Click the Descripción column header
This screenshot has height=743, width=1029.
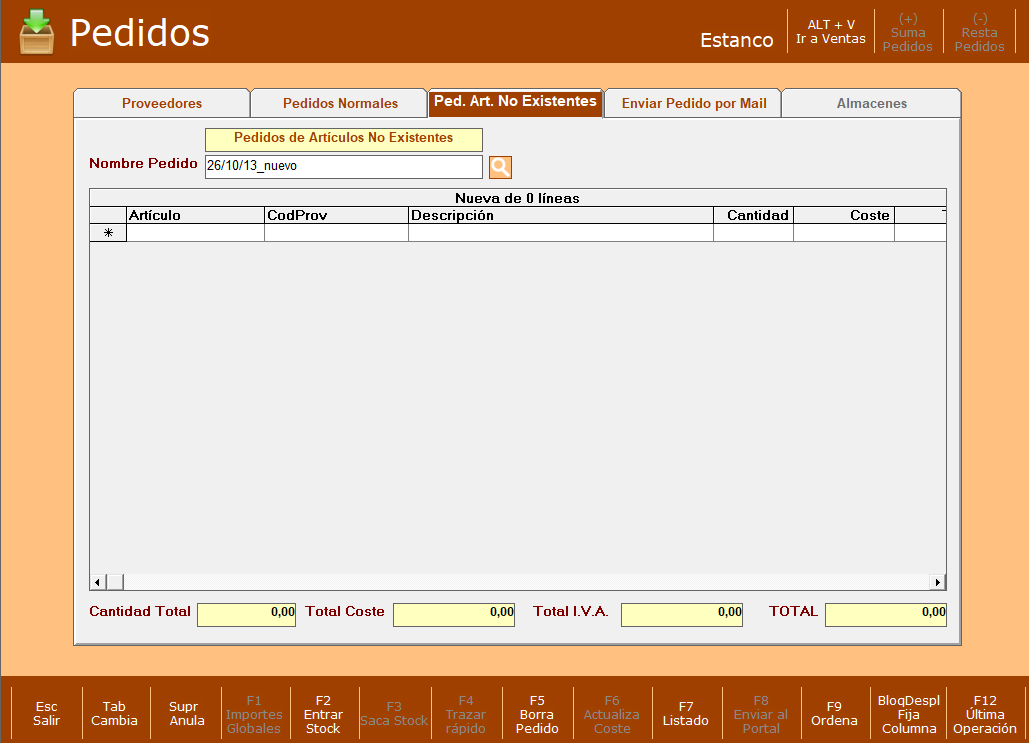561,215
